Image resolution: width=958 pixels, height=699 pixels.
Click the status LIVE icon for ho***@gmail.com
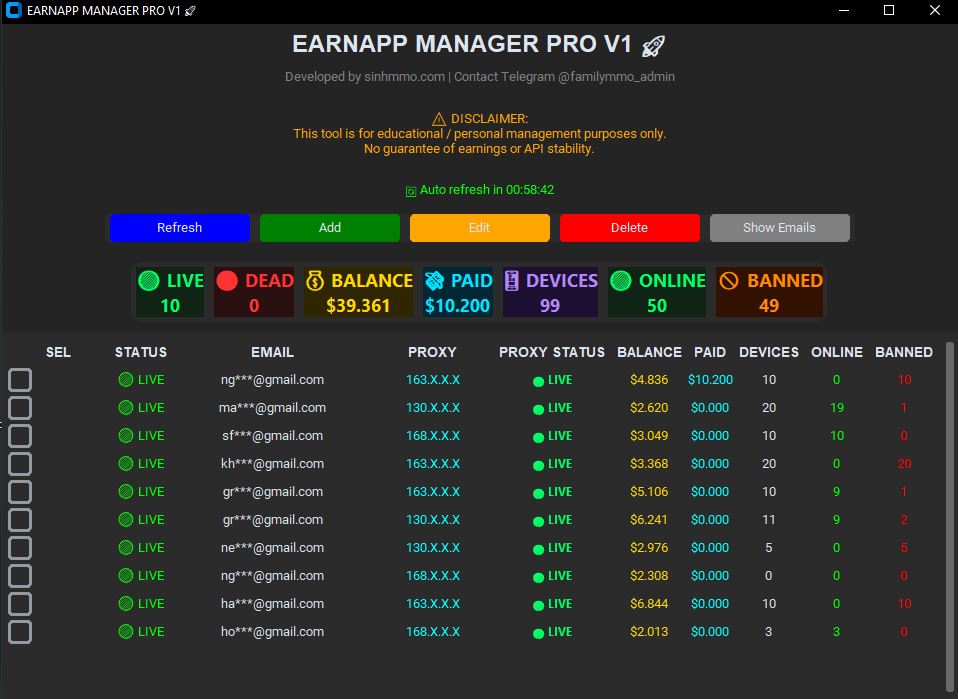click(126, 632)
